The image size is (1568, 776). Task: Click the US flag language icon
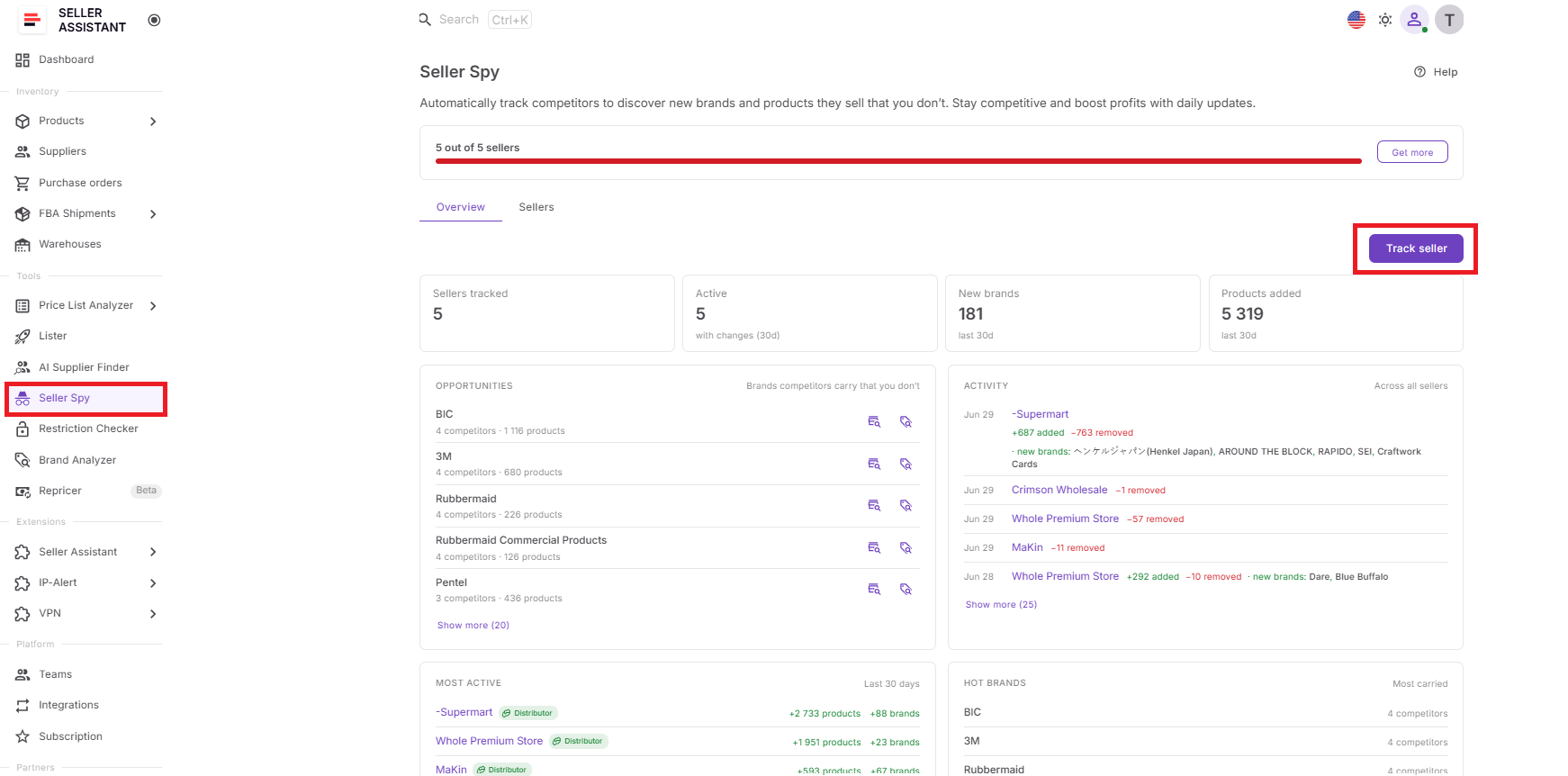point(1356,20)
